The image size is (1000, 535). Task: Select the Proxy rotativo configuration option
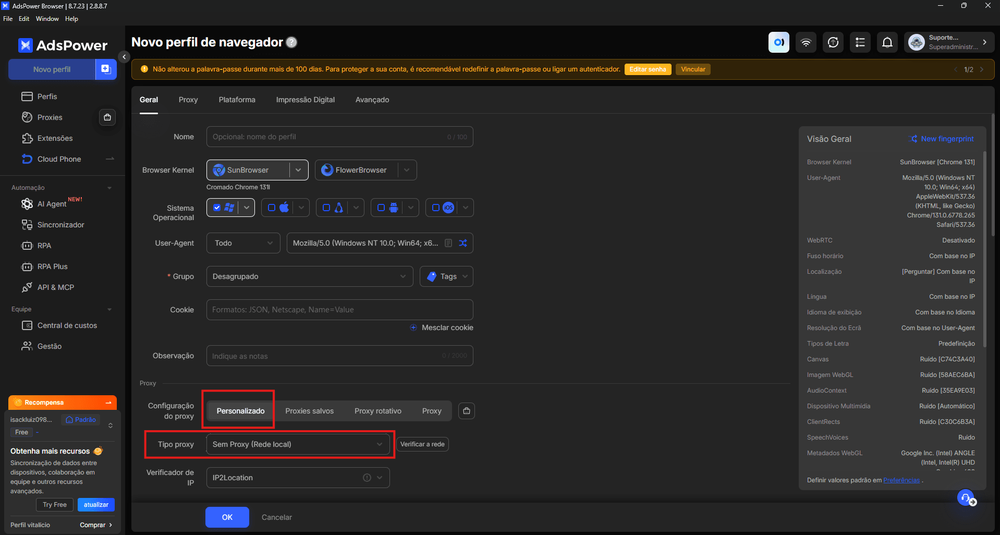(378, 411)
